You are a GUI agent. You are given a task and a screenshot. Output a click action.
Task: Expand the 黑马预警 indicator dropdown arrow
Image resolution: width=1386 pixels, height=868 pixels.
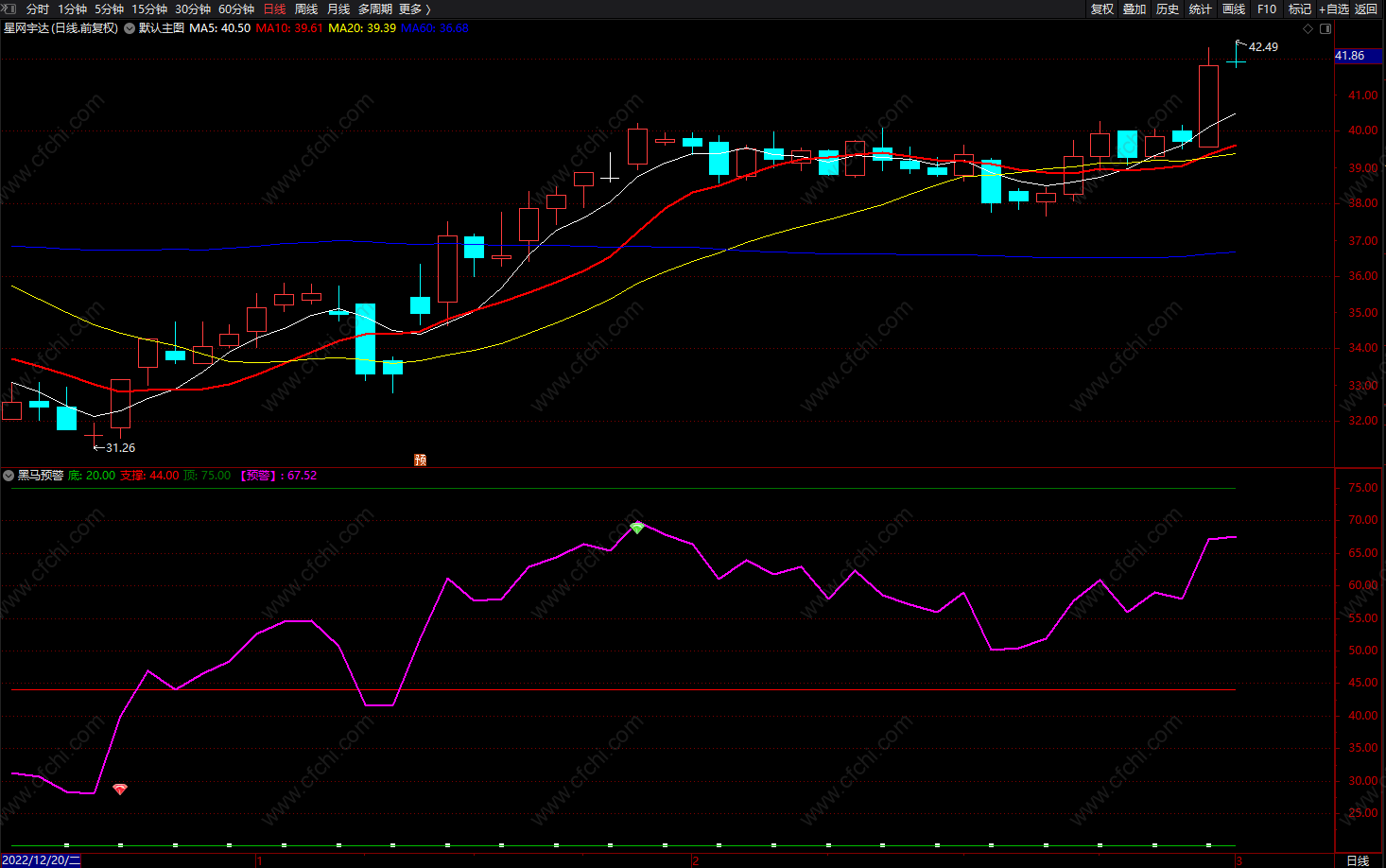point(9,476)
